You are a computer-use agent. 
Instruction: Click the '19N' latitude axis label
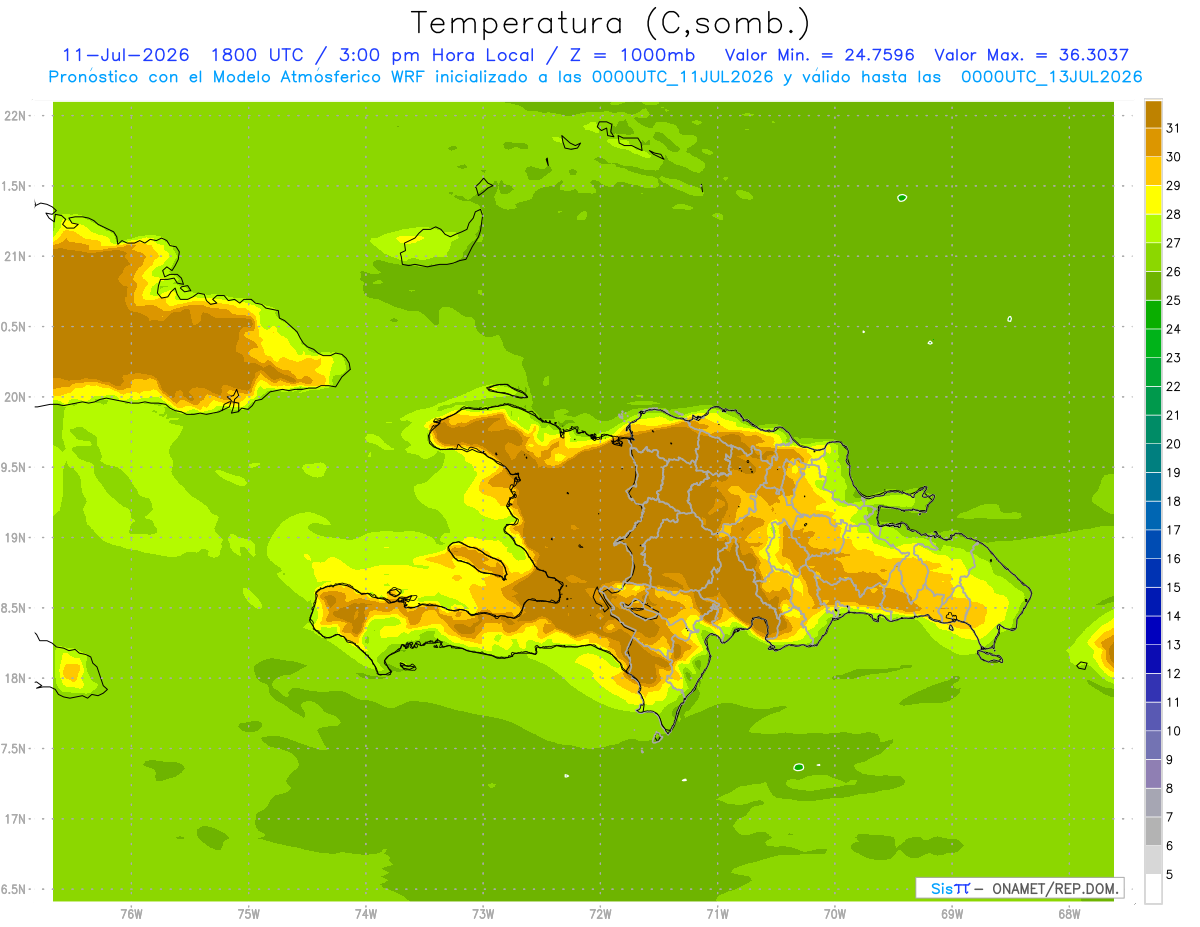click(16, 538)
